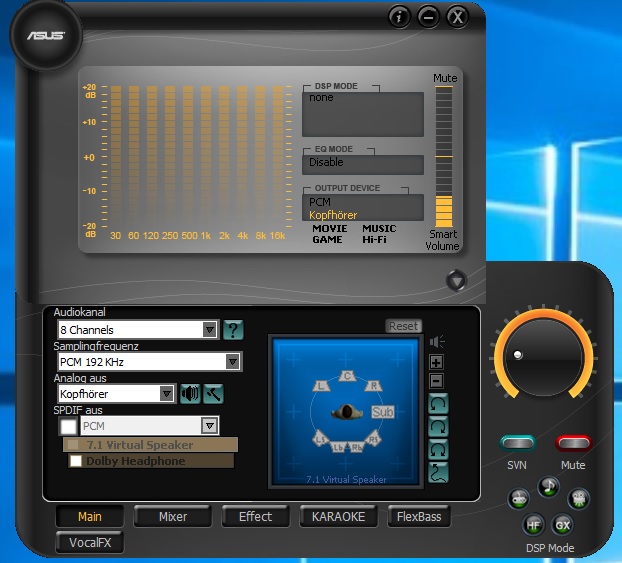Screen dimensions: 622x563
Task: Click the minus volume icon beside speaker map
Action: tap(436, 381)
